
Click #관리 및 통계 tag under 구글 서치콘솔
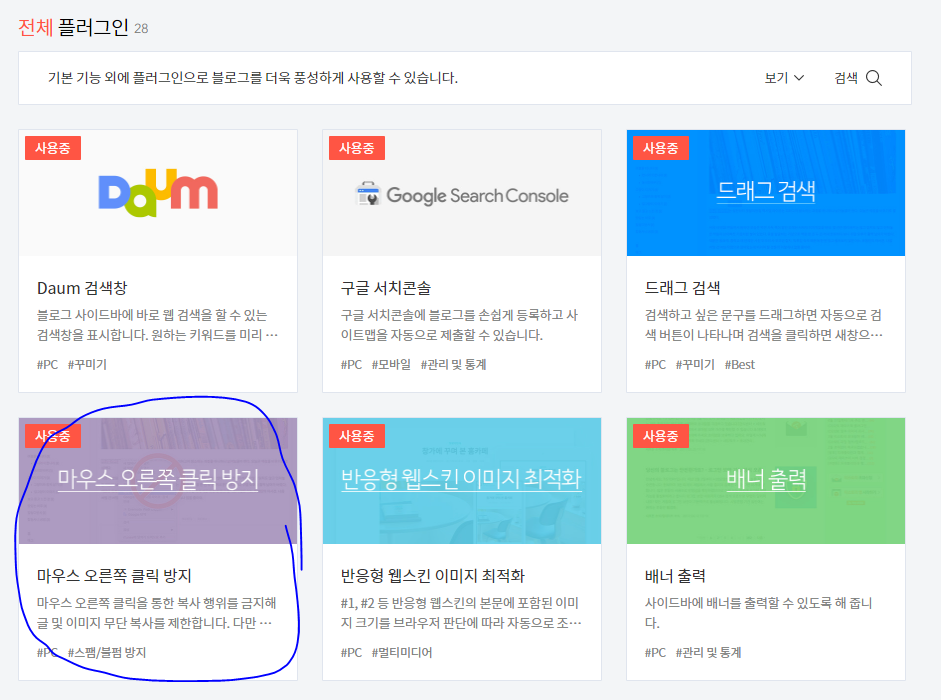453,364
